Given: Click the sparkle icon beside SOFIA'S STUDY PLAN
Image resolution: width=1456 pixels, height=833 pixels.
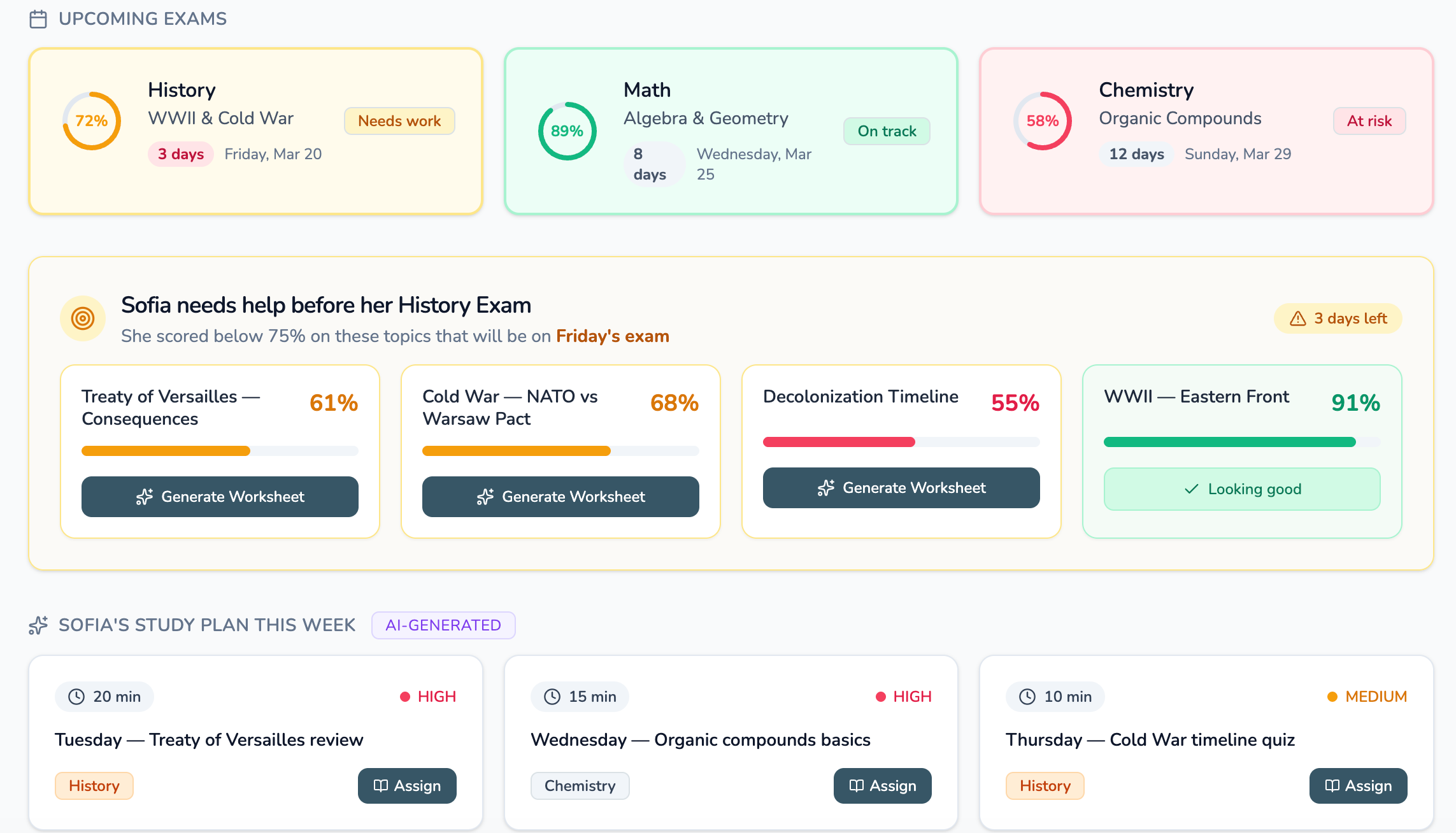Looking at the screenshot, I should [38, 625].
